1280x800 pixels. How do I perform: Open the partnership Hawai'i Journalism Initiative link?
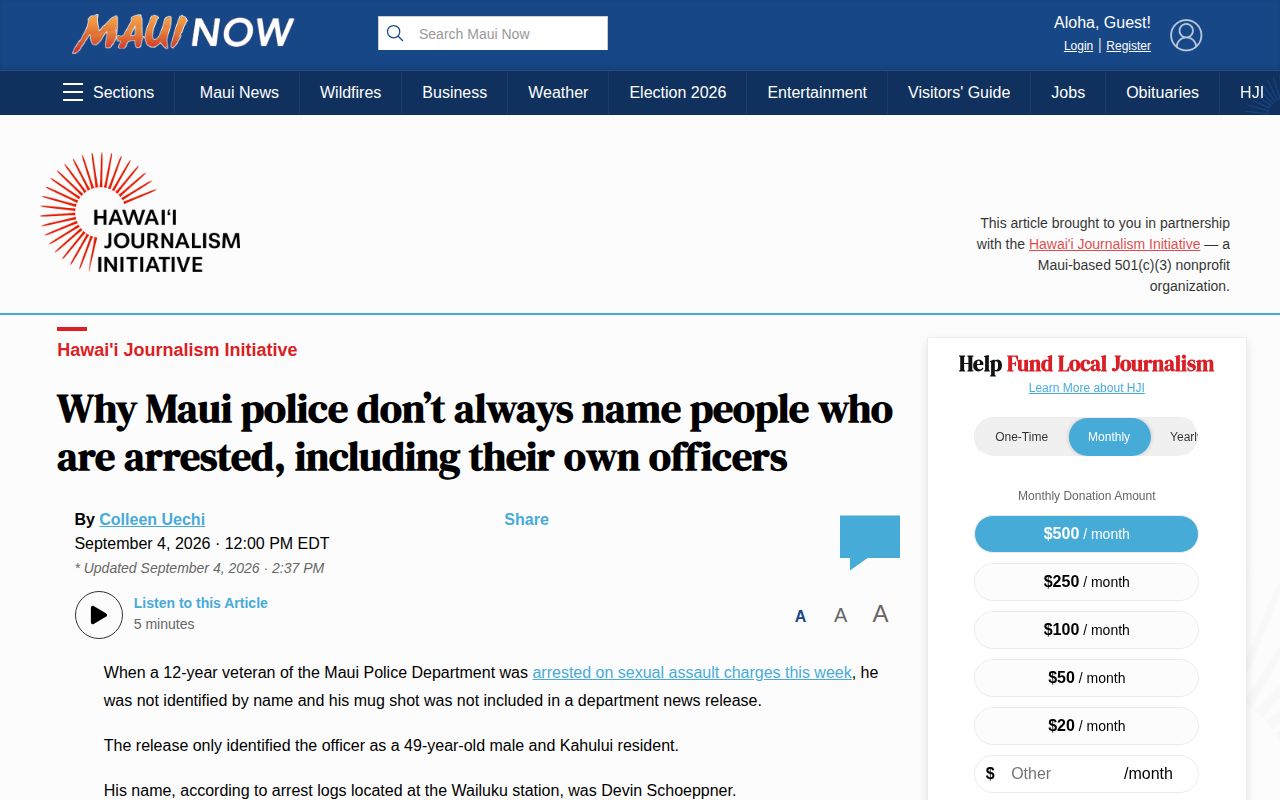(x=1114, y=244)
